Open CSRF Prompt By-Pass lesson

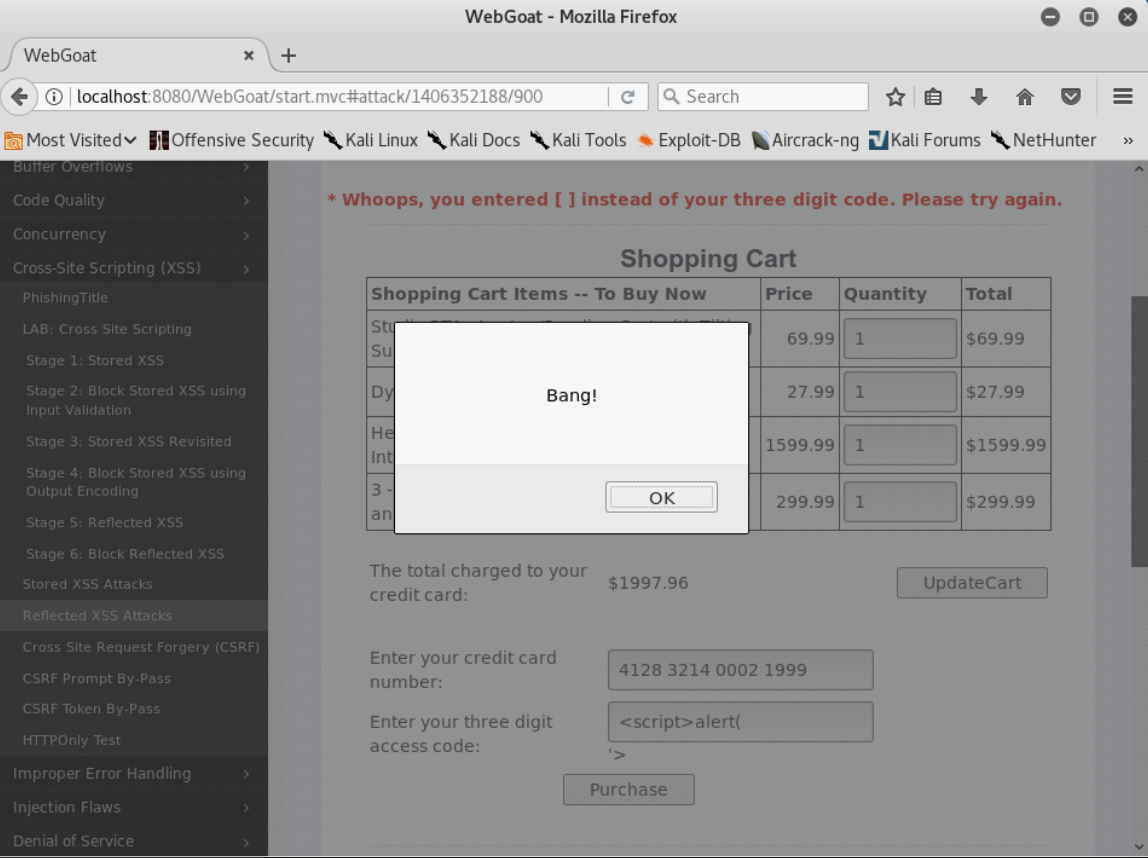(x=97, y=679)
